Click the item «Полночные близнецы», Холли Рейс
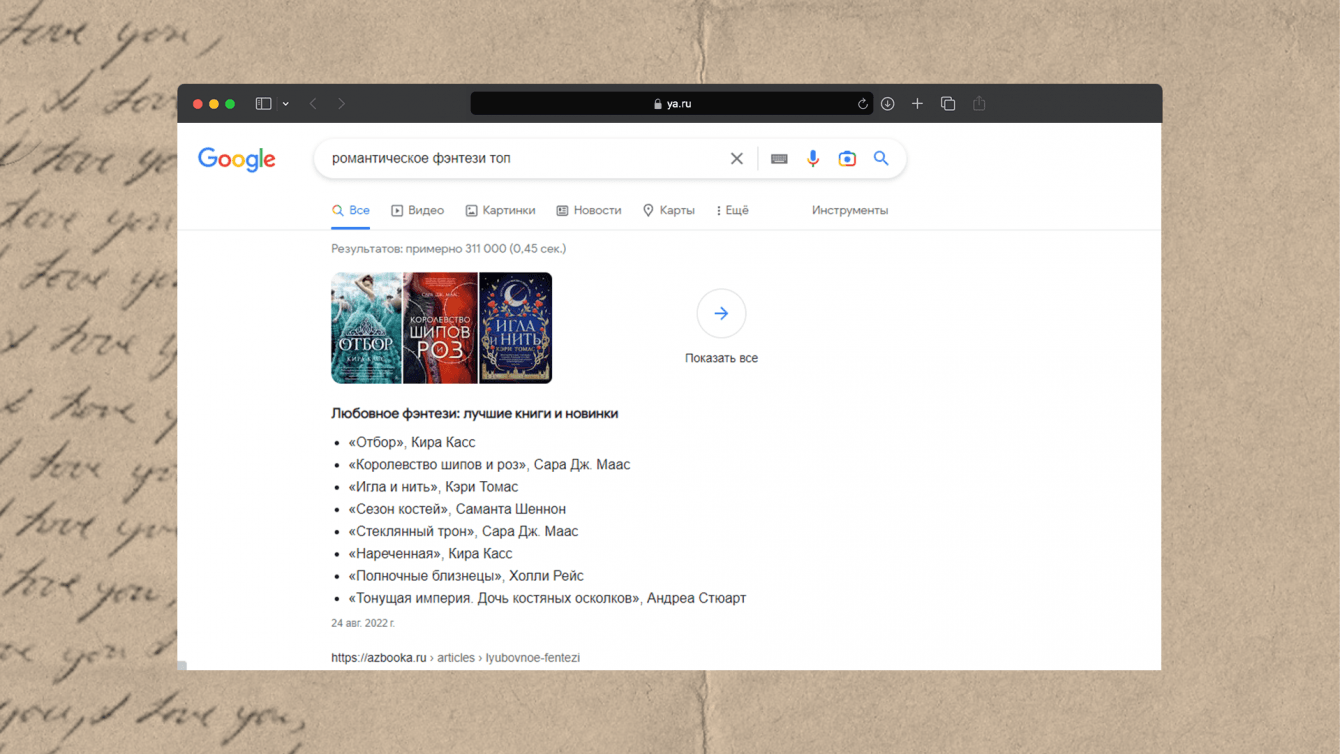Viewport: 1340px width, 754px height. (466, 576)
